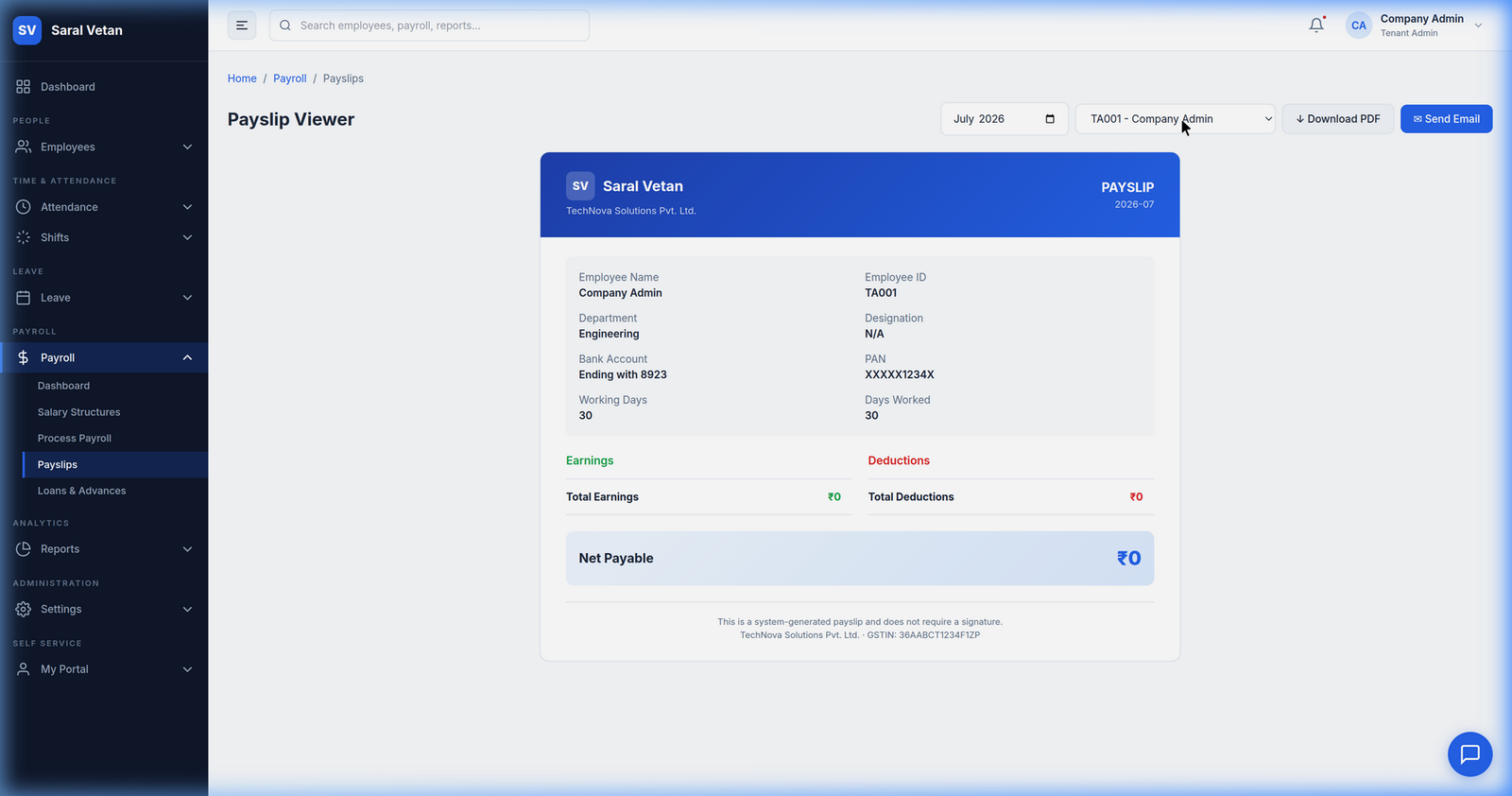Click the Employee ID value TA001
Image resolution: width=1512 pixels, height=796 pixels.
coord(881,293)
